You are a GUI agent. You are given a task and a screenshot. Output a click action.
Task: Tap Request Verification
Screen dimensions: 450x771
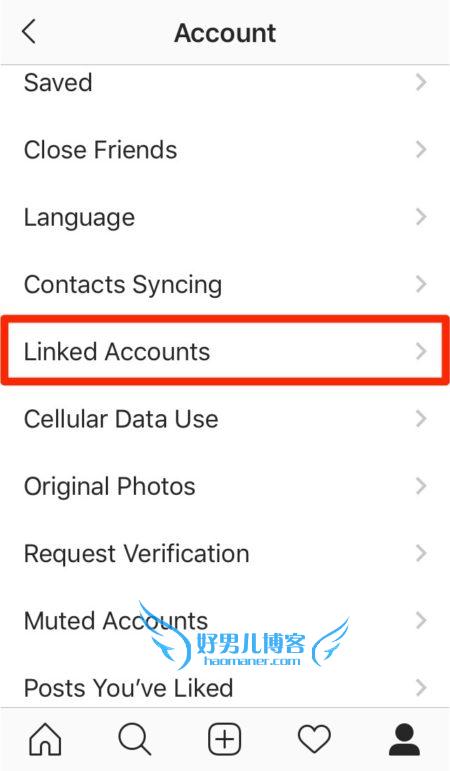click(x=225, y=553)
